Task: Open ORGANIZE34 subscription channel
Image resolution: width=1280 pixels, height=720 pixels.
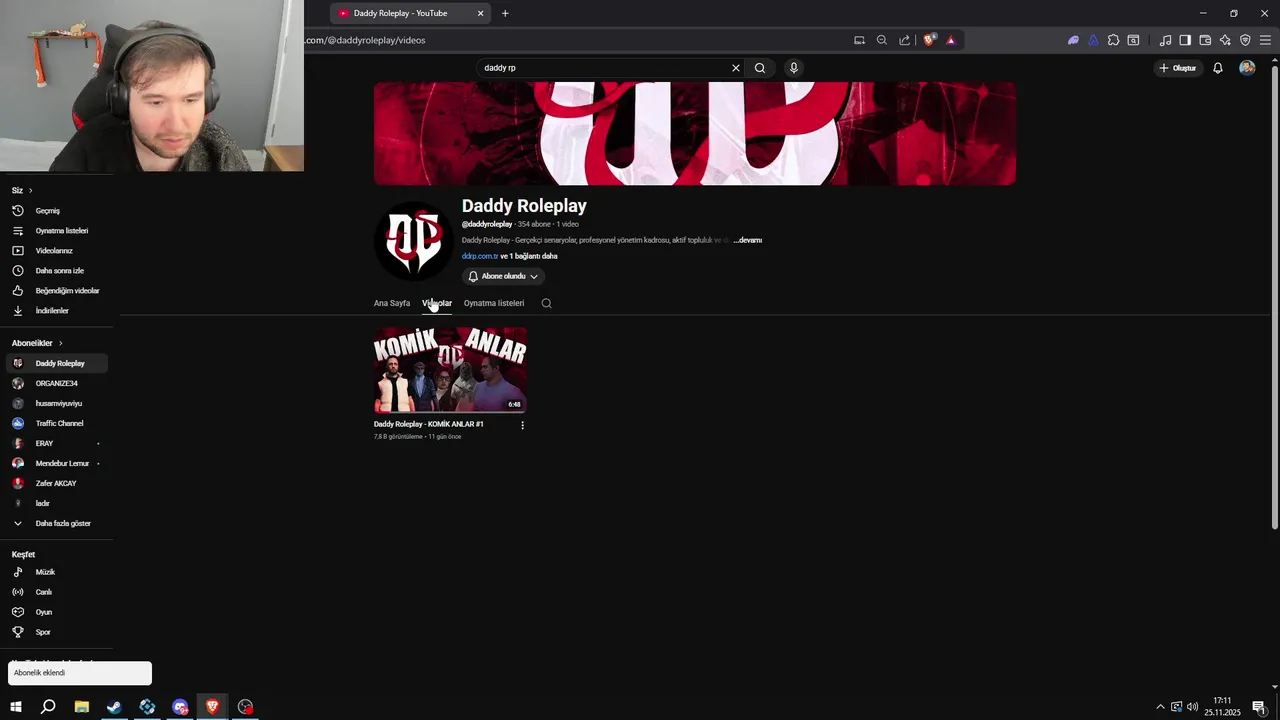Action: click(x=56, y=383)
